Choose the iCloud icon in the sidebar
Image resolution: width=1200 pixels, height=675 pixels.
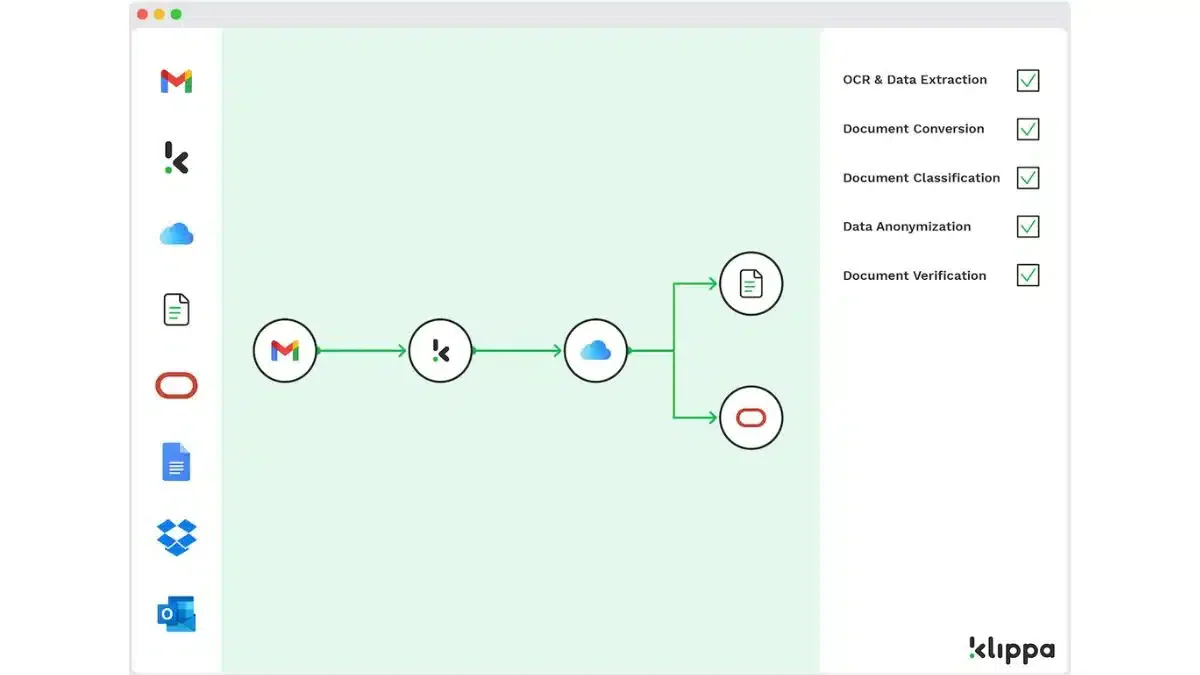pos(176,234)
